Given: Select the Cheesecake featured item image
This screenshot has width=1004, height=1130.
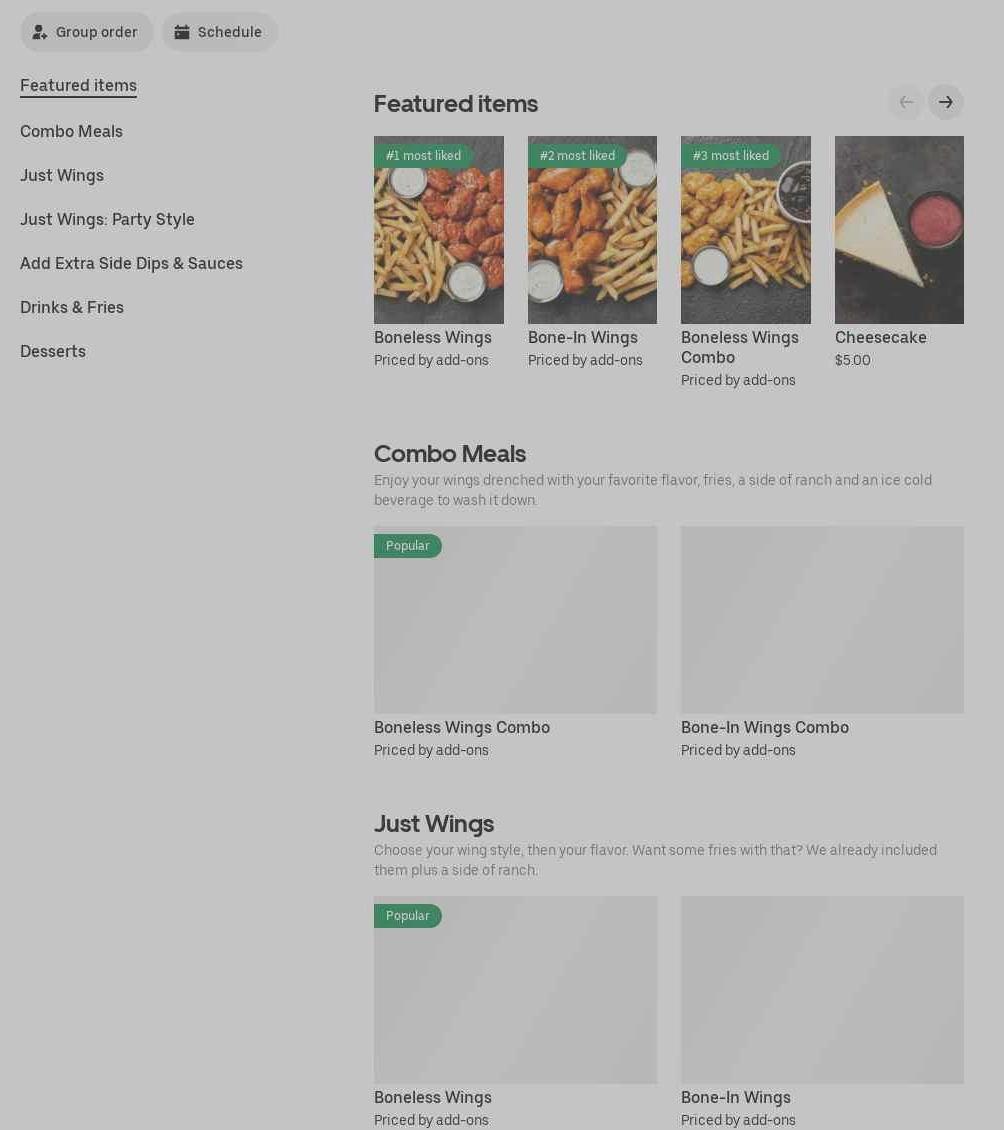Looking at the screenshot, I should pos(899,230).
